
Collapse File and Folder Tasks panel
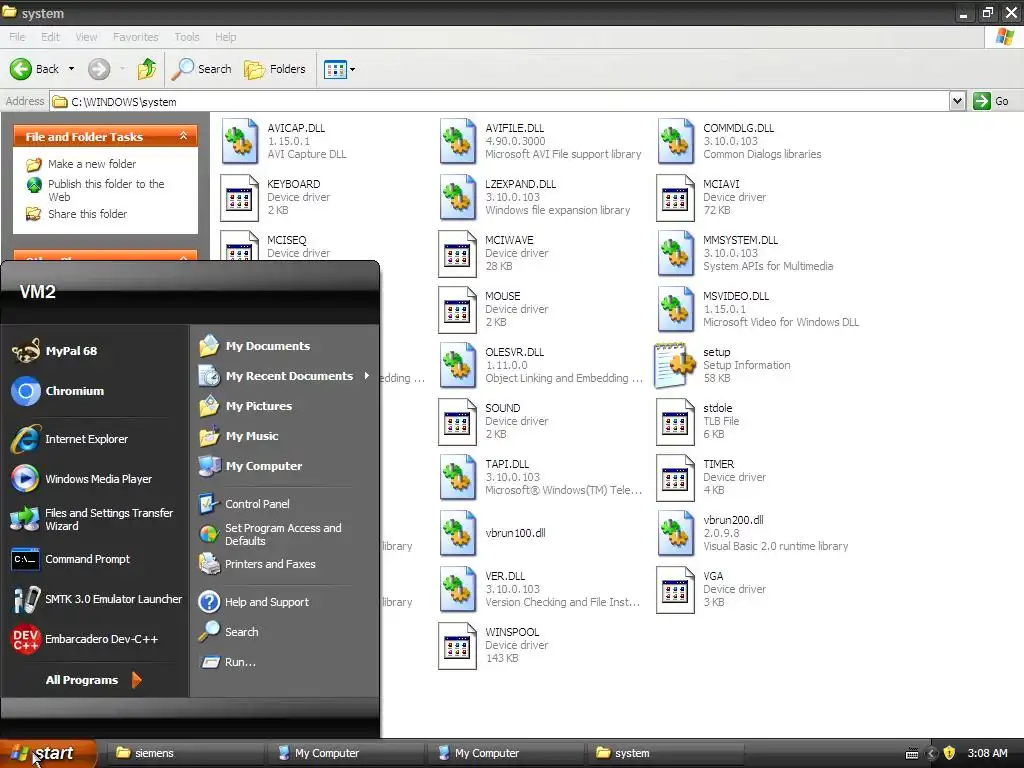tap(184, 136)
